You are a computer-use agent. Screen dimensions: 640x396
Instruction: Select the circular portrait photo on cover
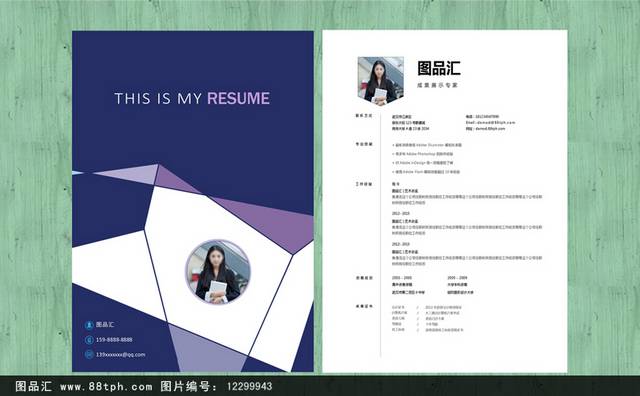click(218, 272)
